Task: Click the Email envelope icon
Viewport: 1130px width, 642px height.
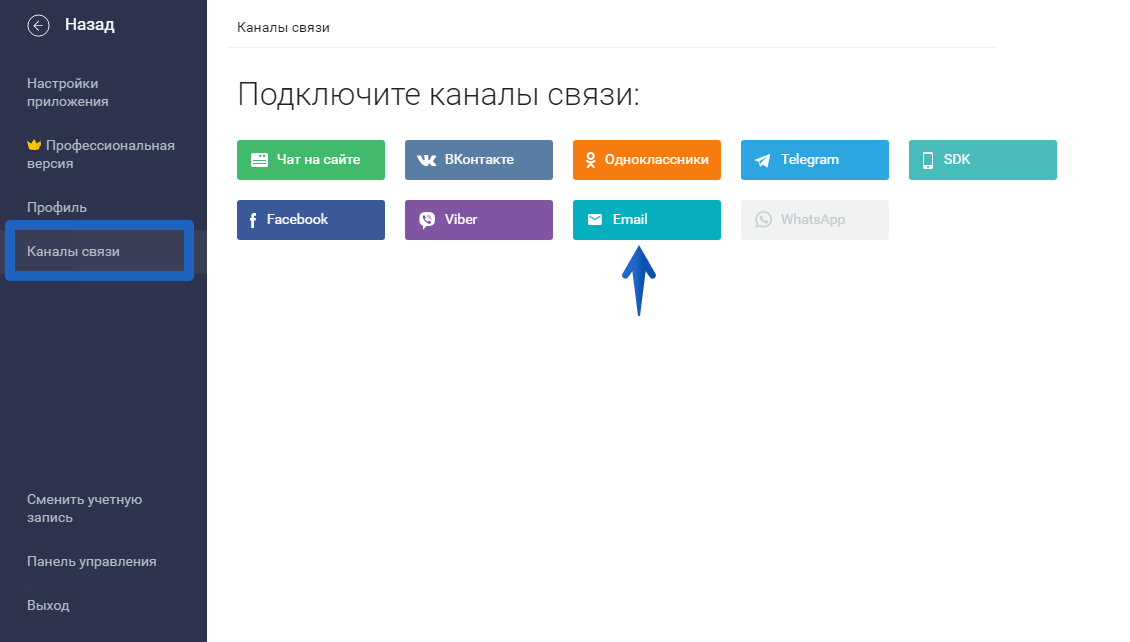Action: point(595,219)
